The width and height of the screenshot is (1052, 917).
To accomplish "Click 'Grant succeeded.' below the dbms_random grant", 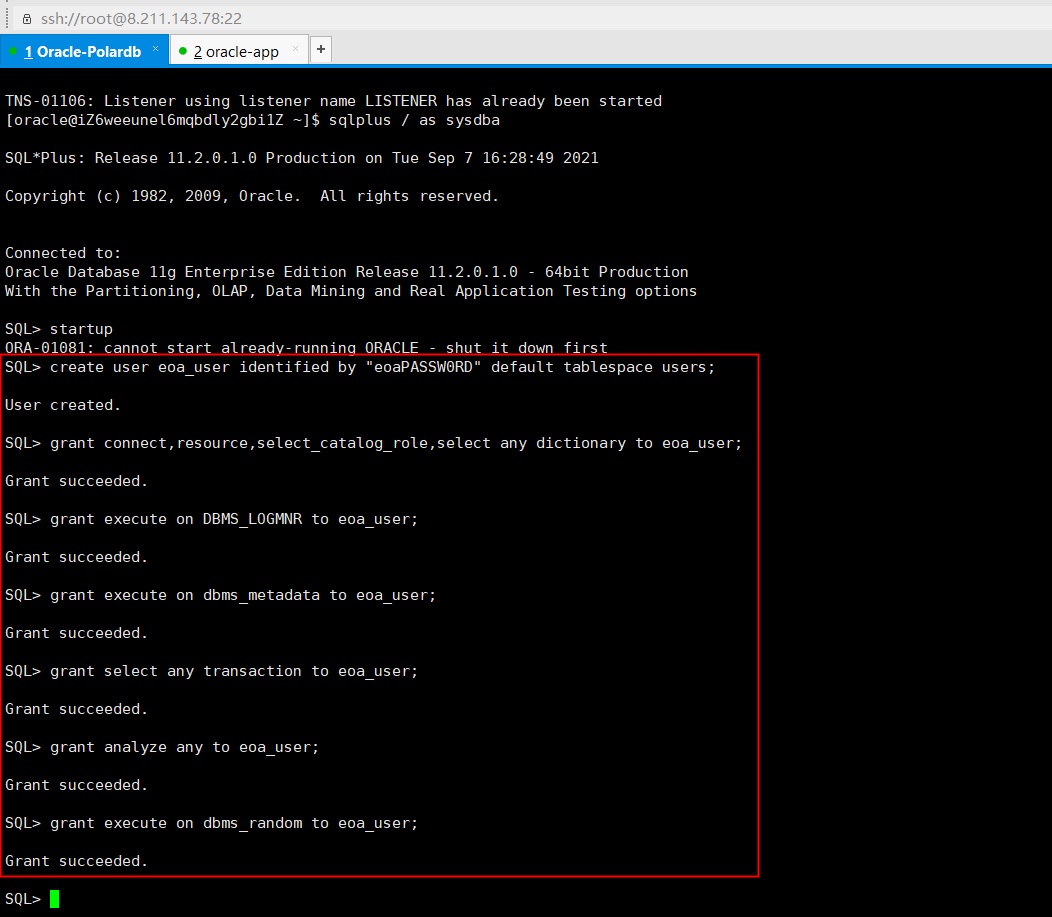I will pos(76,861).
